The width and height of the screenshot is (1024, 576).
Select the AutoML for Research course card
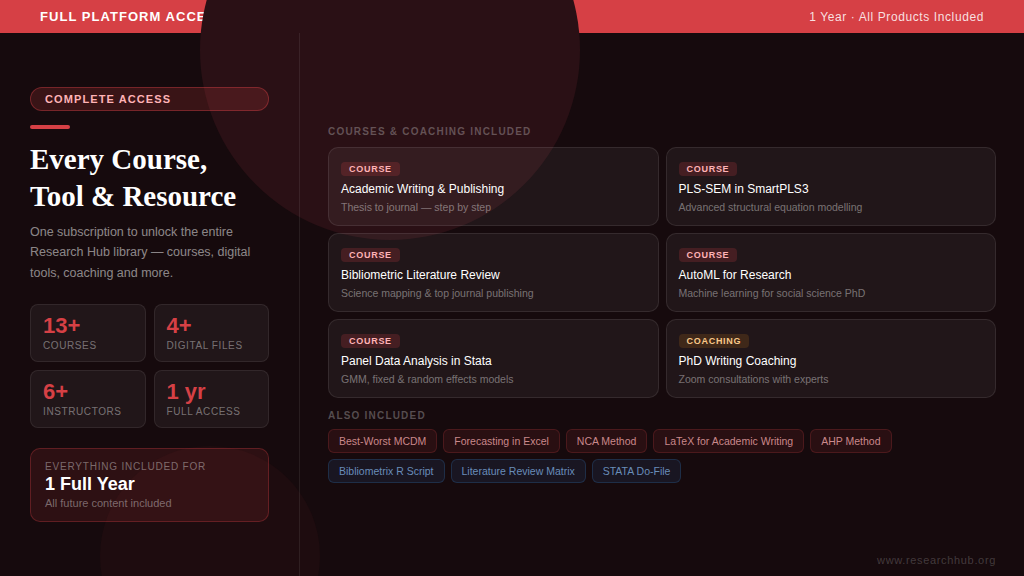point(830,272)
